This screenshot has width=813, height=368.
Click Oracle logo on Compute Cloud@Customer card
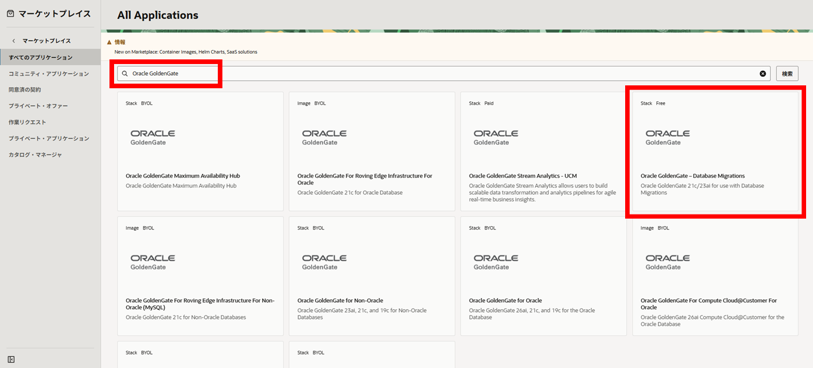pos(667,262)
